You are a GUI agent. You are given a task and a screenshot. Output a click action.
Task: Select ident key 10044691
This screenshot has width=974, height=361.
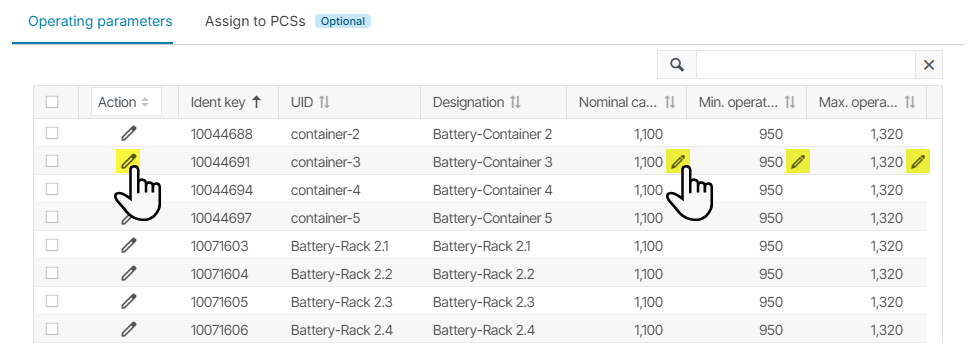(221, 162)
